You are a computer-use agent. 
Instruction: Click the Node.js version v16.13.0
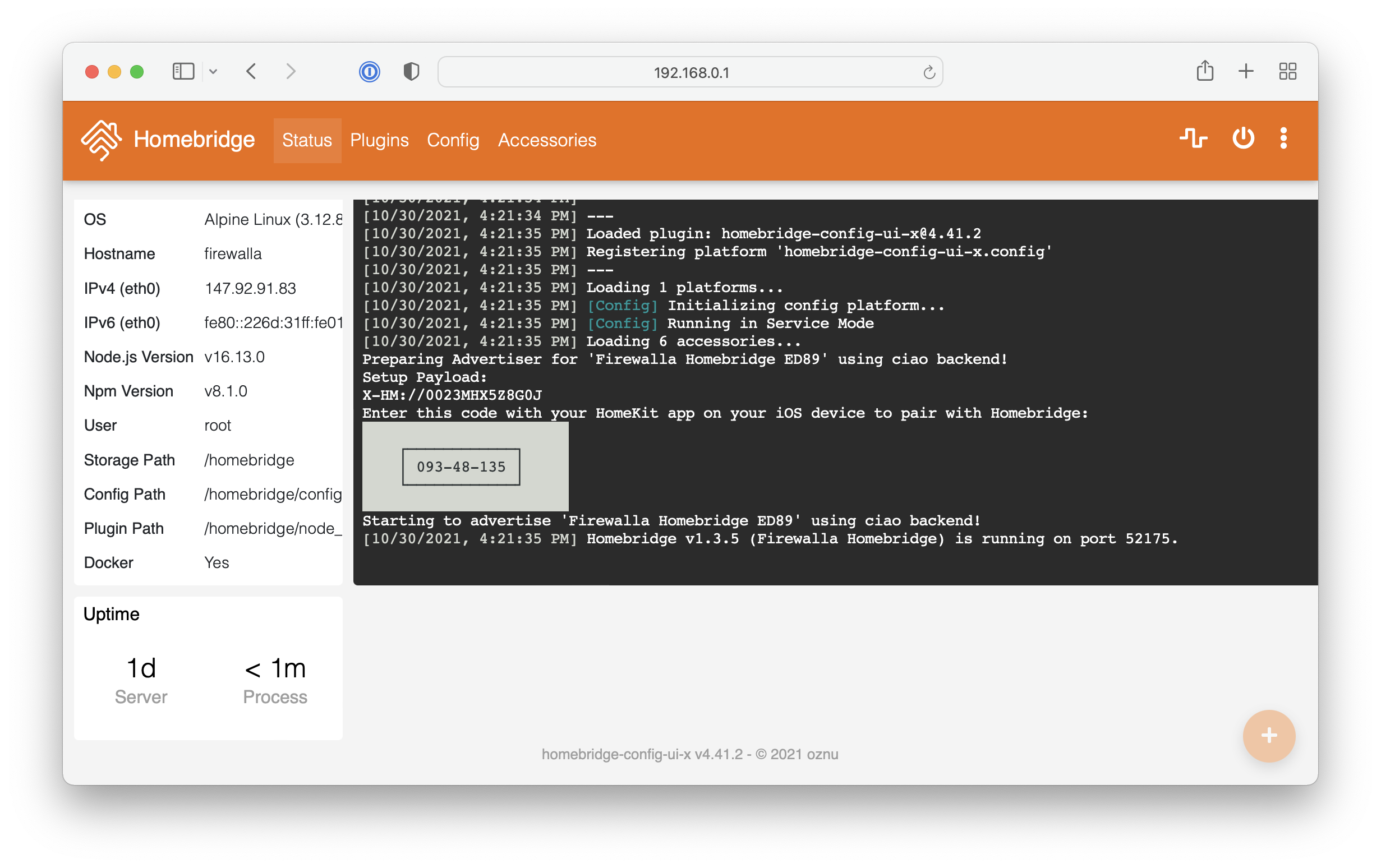point(234,357)
